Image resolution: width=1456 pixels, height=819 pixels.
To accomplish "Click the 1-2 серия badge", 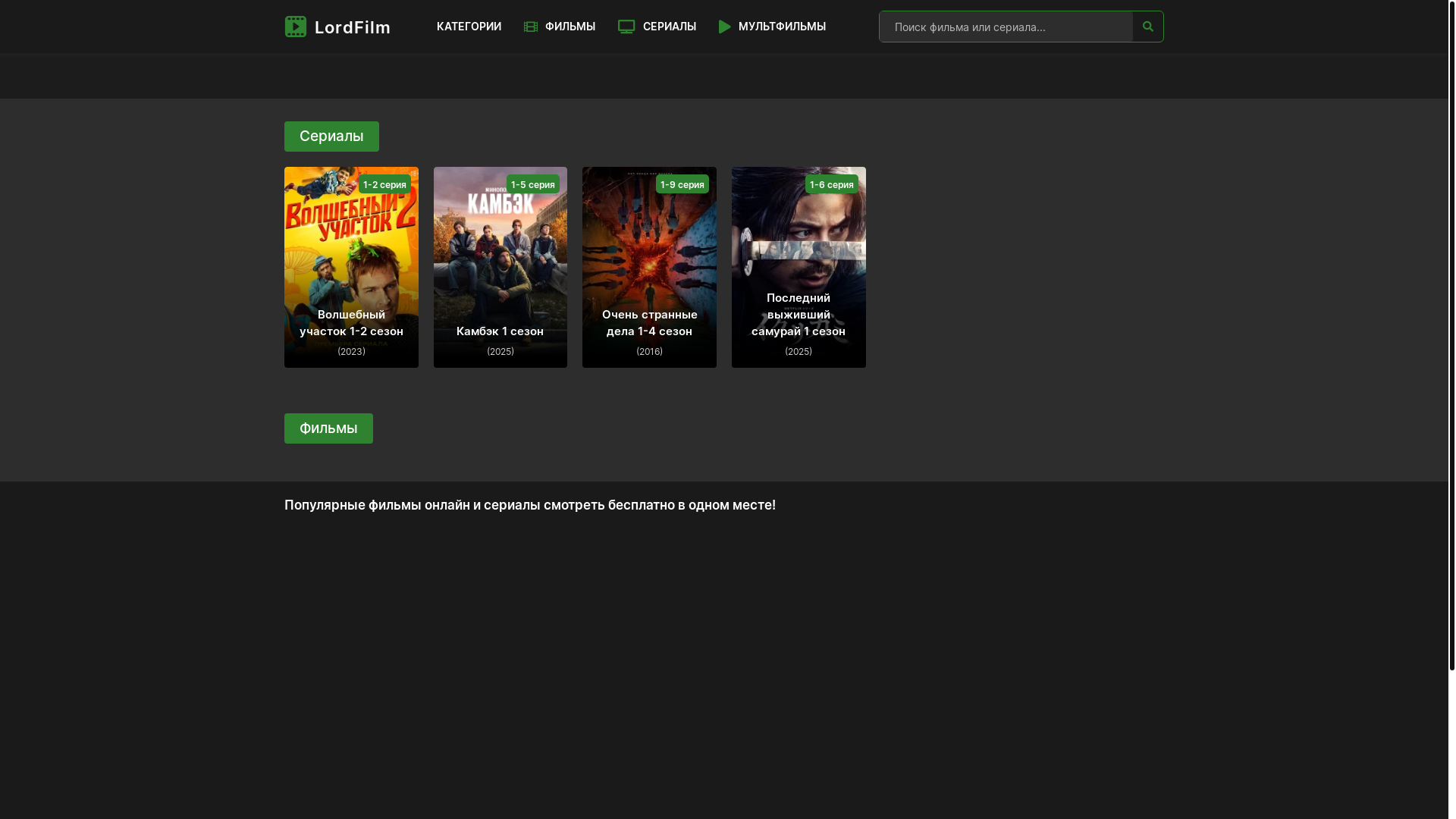I will [x=384, y=184].
